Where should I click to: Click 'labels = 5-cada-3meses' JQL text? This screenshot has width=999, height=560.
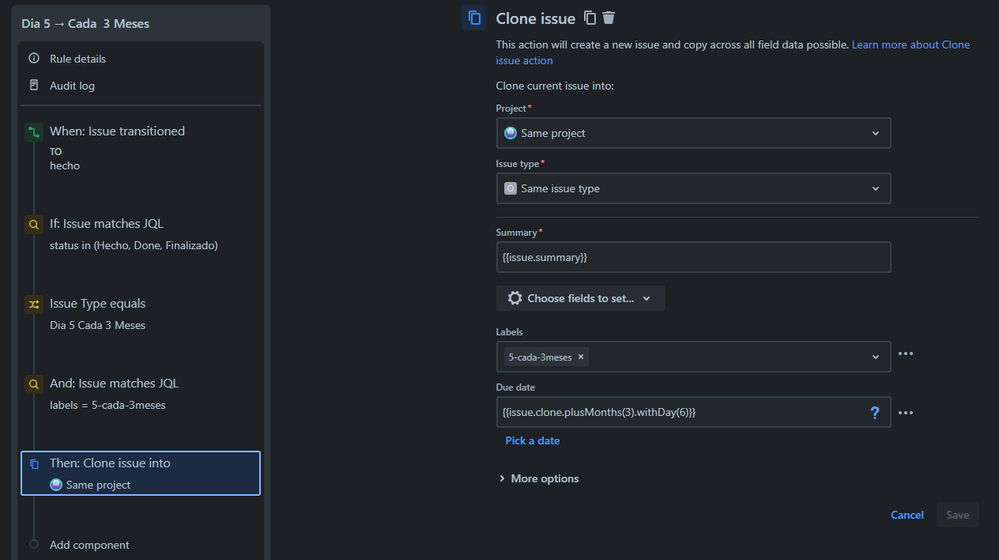(108, 405)
